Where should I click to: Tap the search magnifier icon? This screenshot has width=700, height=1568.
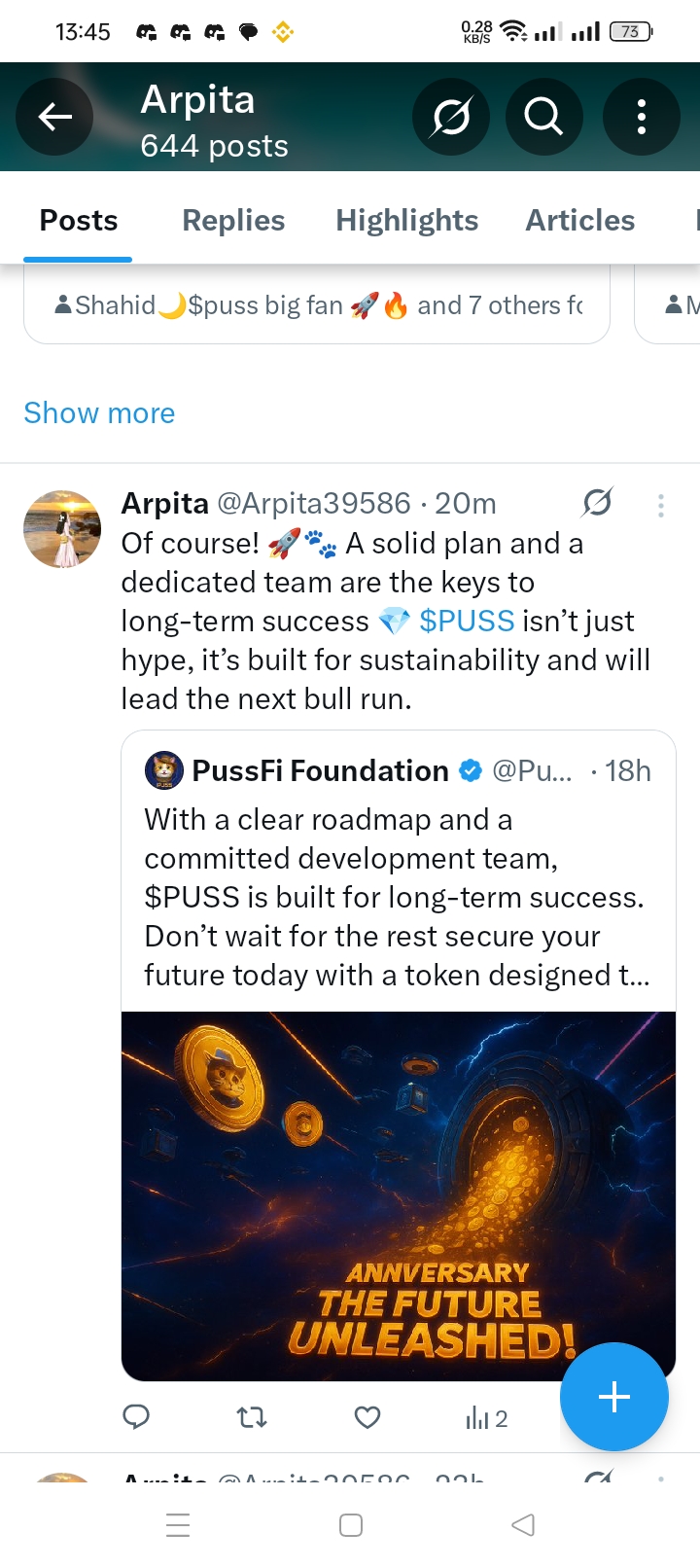coord(543,118)
